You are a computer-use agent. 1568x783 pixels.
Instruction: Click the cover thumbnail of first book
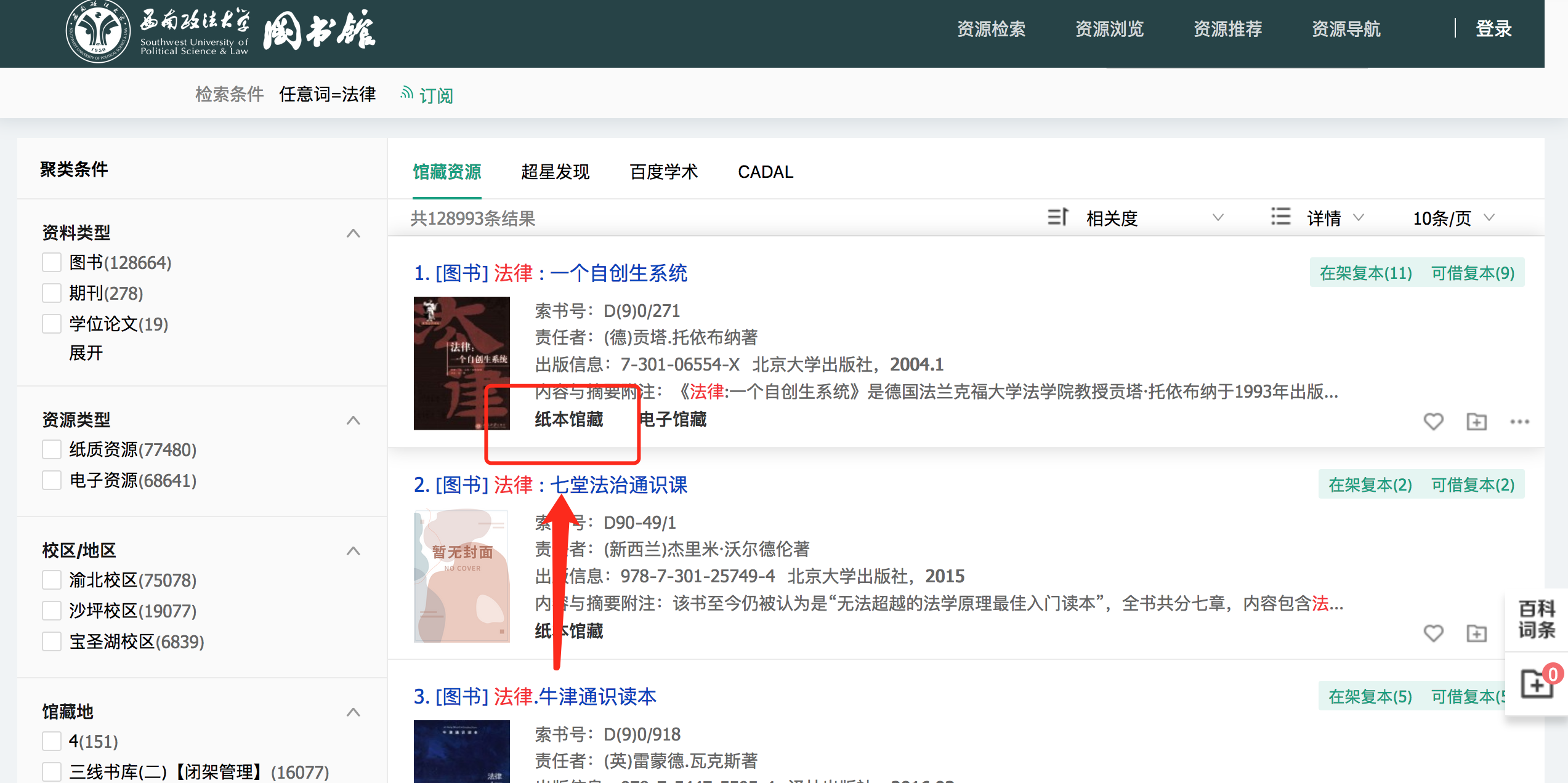click(x=461, y=363)
